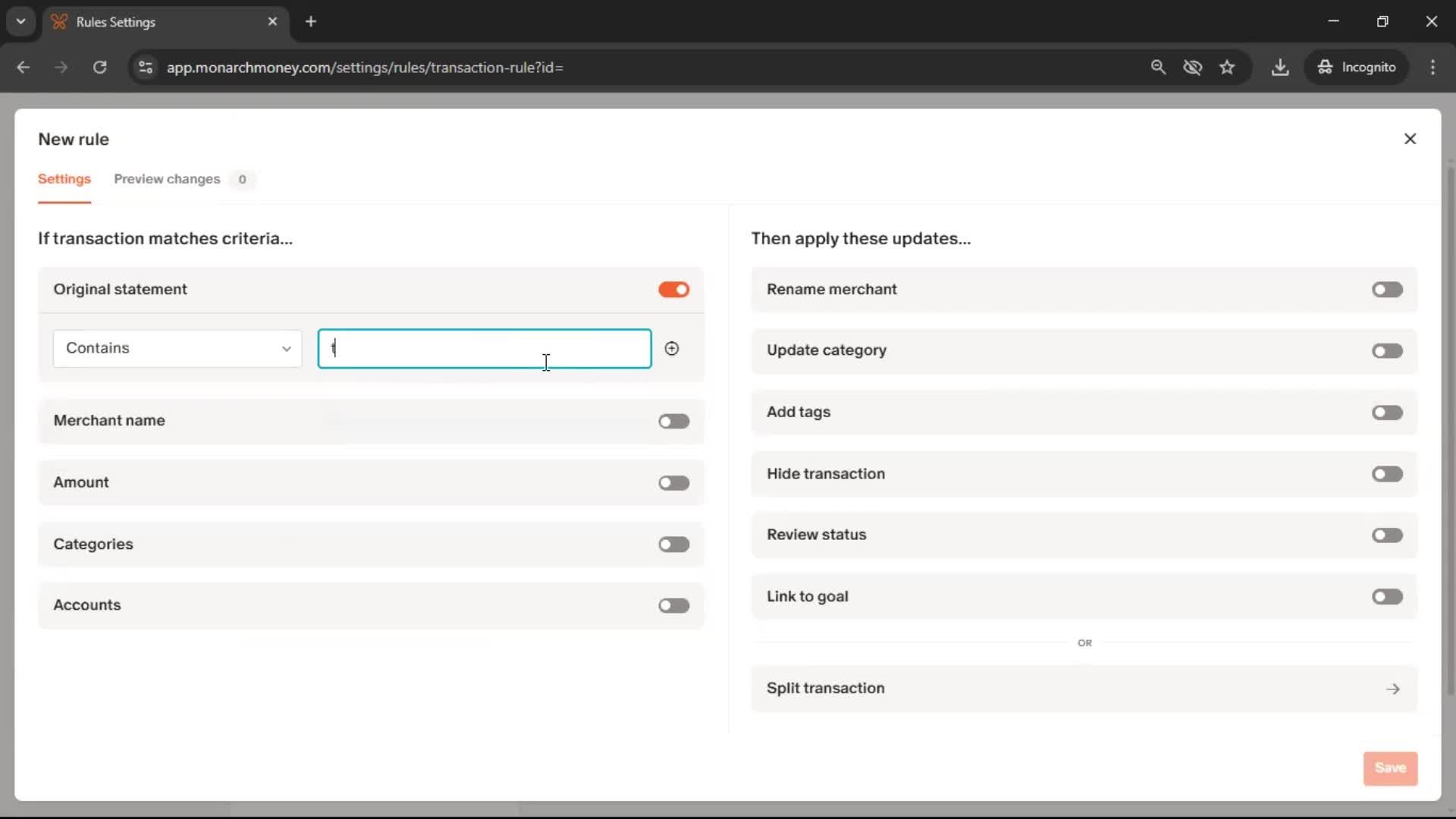Click the original statement text input field
Image resolution: width=1456 pixels, height=819 pixels.
[484, 348]
